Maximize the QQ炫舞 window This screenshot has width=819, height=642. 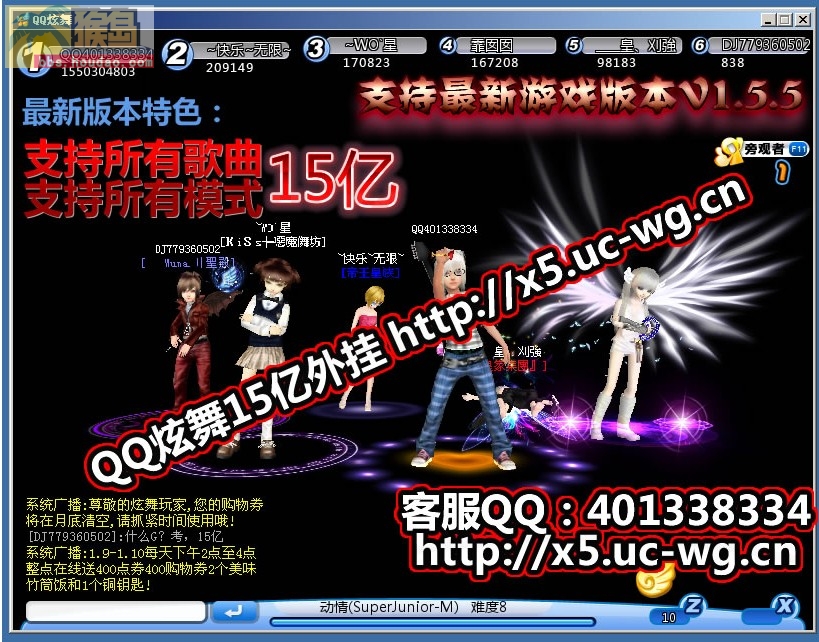pos(785,20)
